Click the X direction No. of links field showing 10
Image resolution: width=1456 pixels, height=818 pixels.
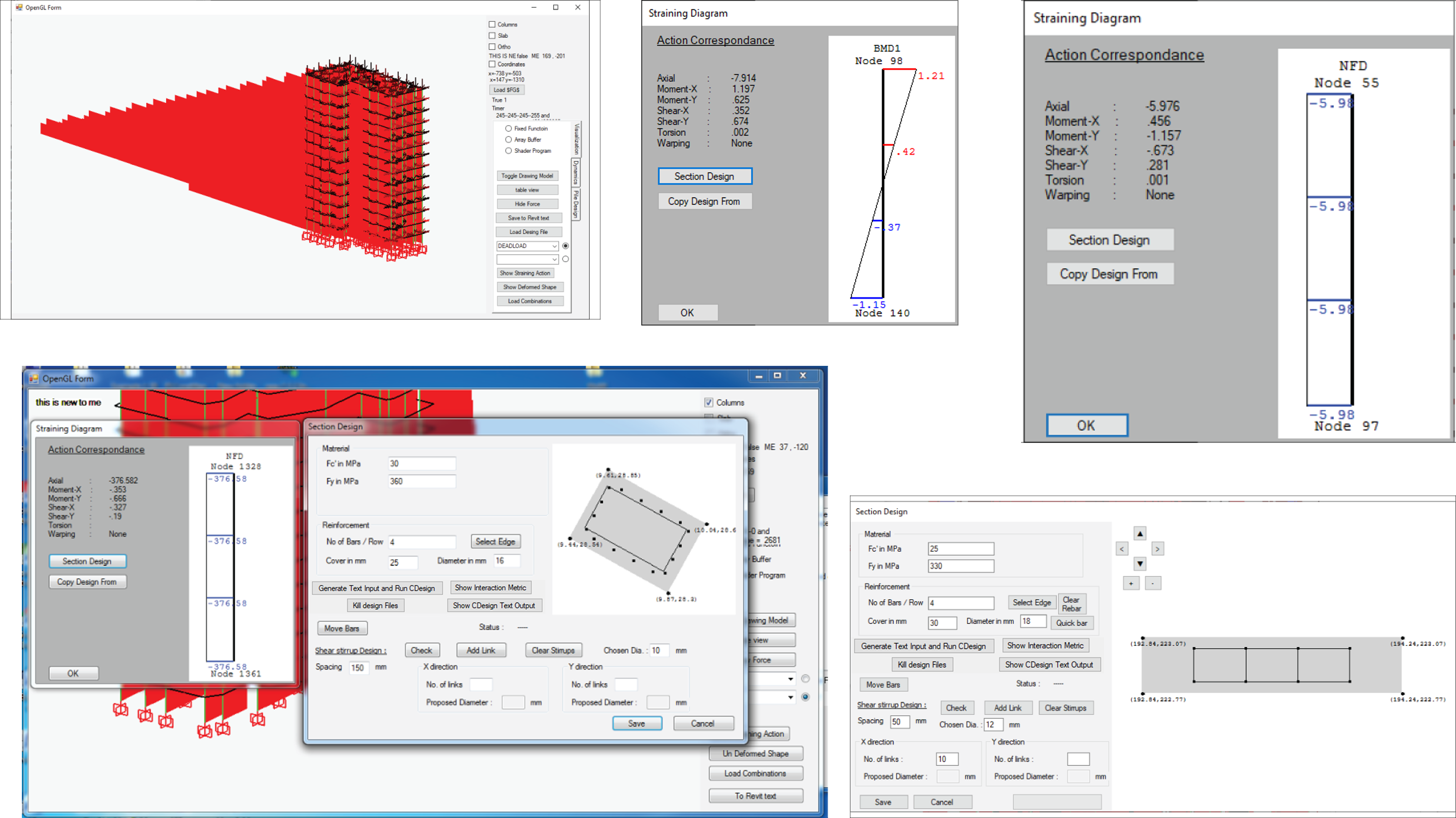947,760
